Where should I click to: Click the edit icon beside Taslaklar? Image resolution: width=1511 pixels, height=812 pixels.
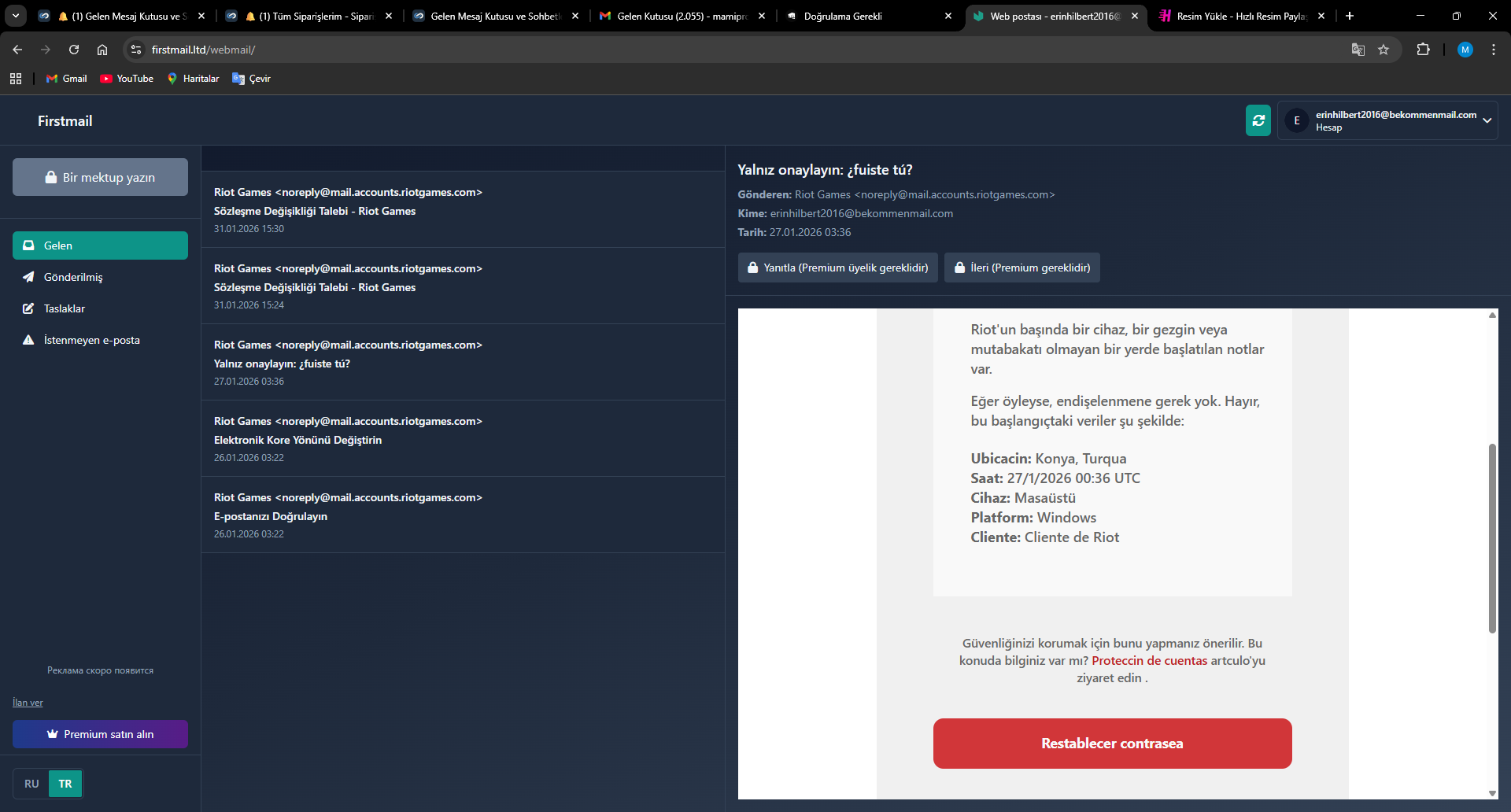pyautogui.click(x=28, y=308)
